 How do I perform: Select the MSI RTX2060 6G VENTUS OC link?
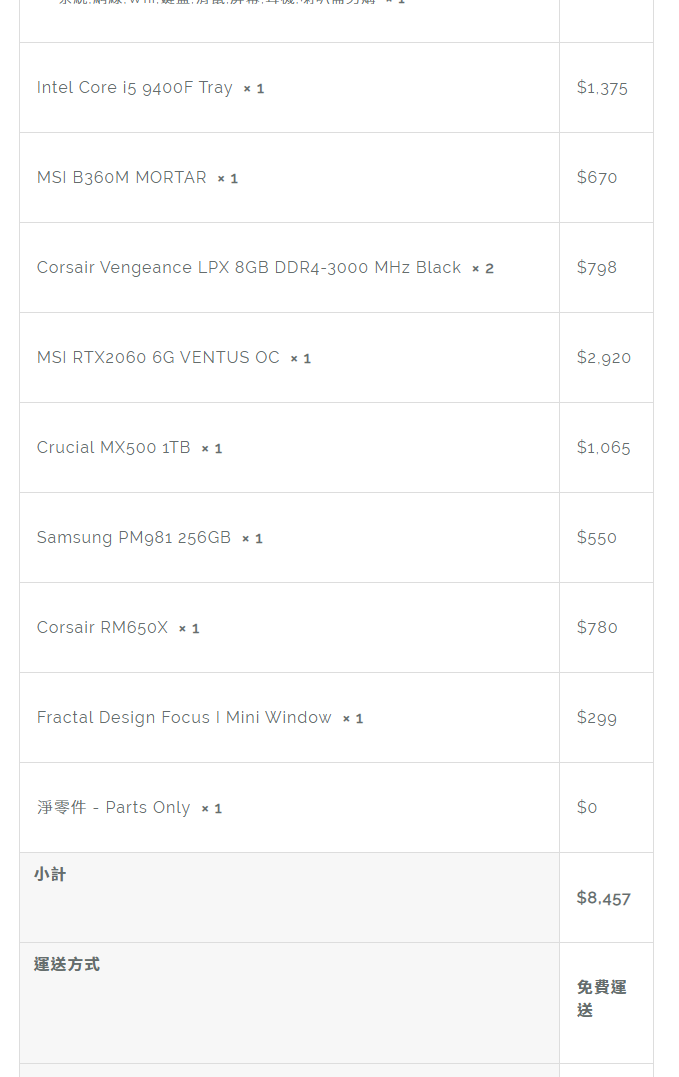pos(158,358)
